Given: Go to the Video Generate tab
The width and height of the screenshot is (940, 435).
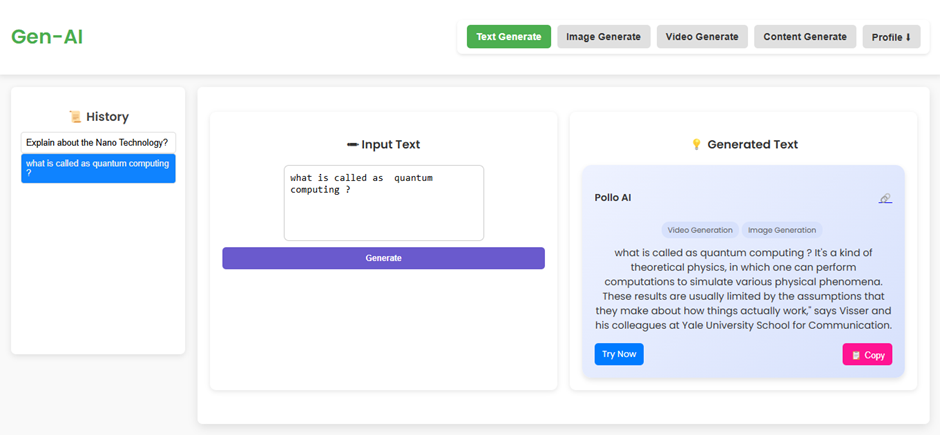Looking at the screenshot, I should 702,37.
